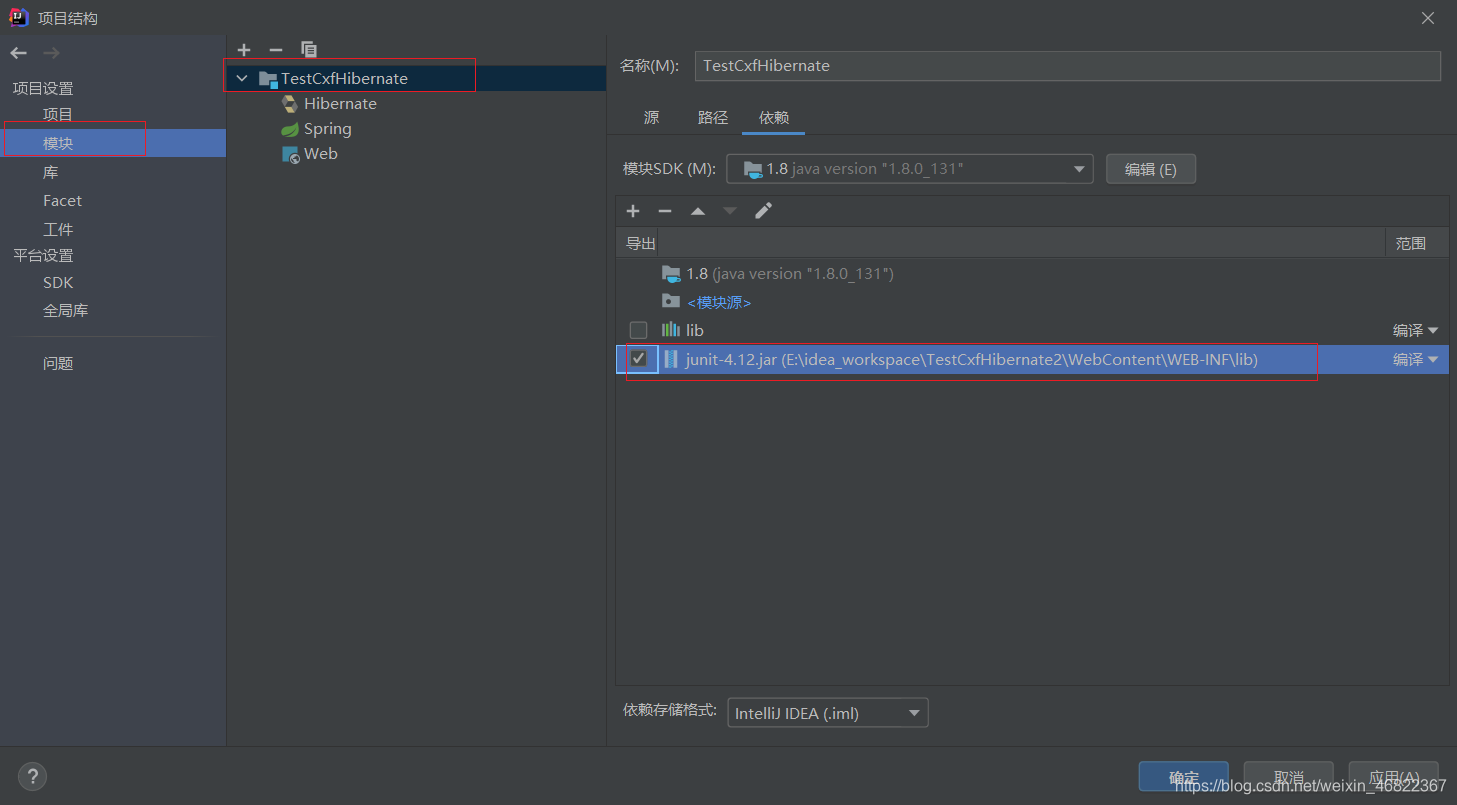Click the junit-4.12.jar file icon
This screenshot has width=1457, height=805.
coord(671,359)
